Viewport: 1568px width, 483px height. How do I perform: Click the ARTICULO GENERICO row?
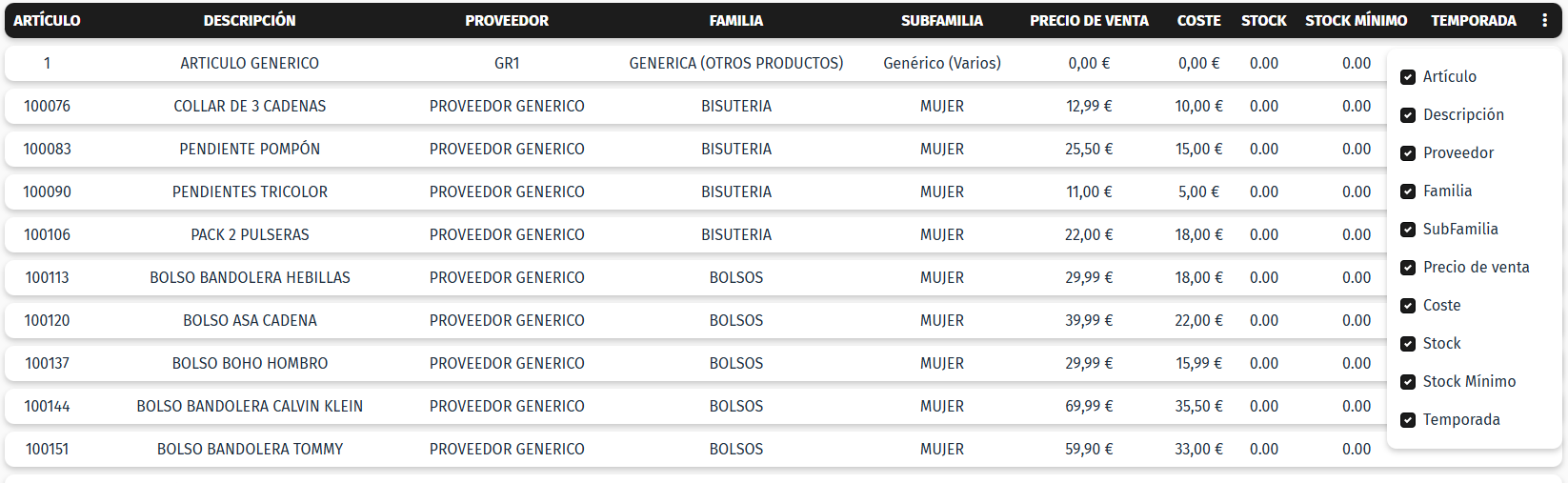(x=250, y=63)
